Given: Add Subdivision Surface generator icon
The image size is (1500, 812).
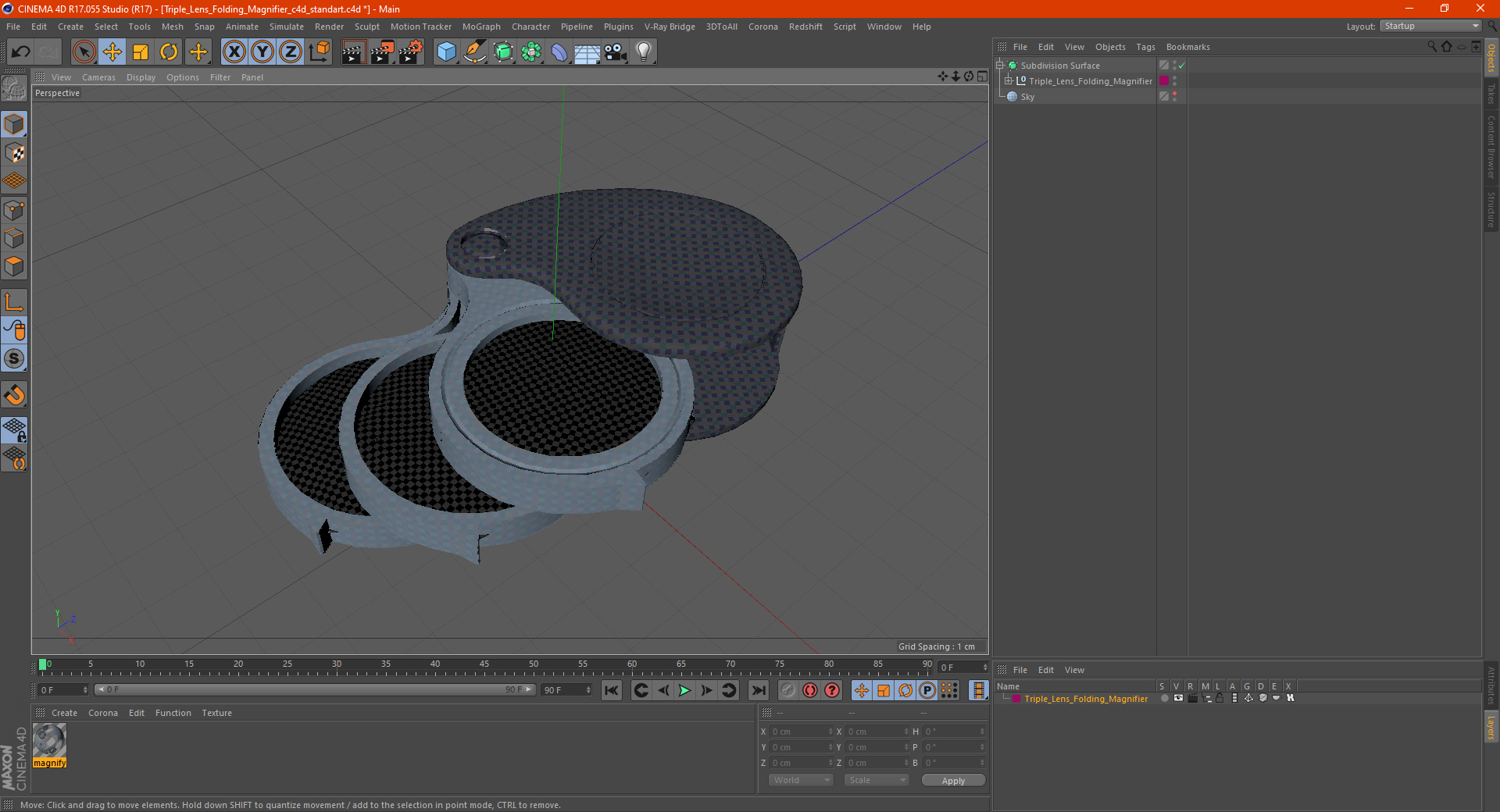Looking at the screenshot, I should pos(503,52).
